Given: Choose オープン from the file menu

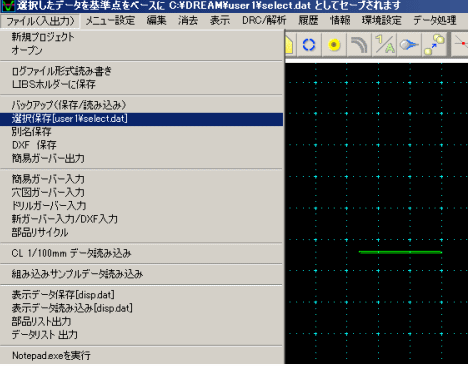Looking at the screenshot, I should [x=141, y=50].
